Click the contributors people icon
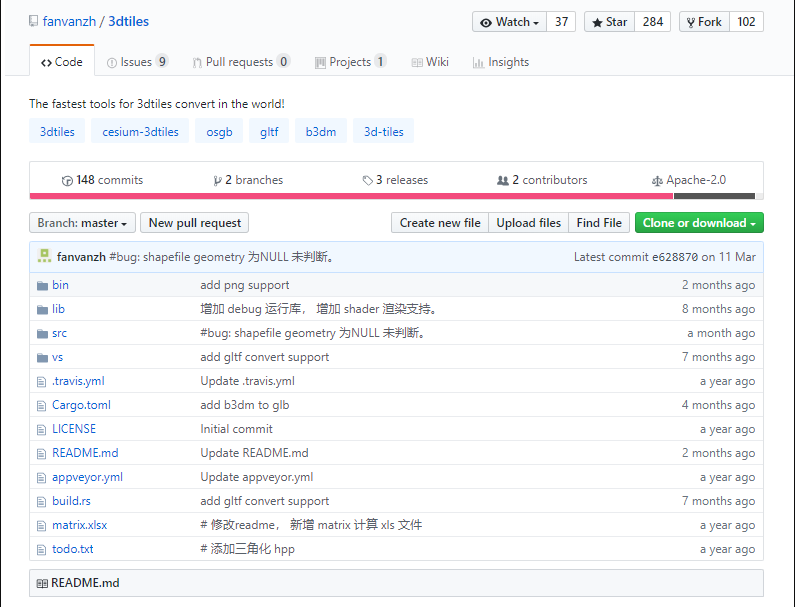Image resolution: width=795 pixels, height=607 pixels. pyautogui.click(x=502, y=181)
